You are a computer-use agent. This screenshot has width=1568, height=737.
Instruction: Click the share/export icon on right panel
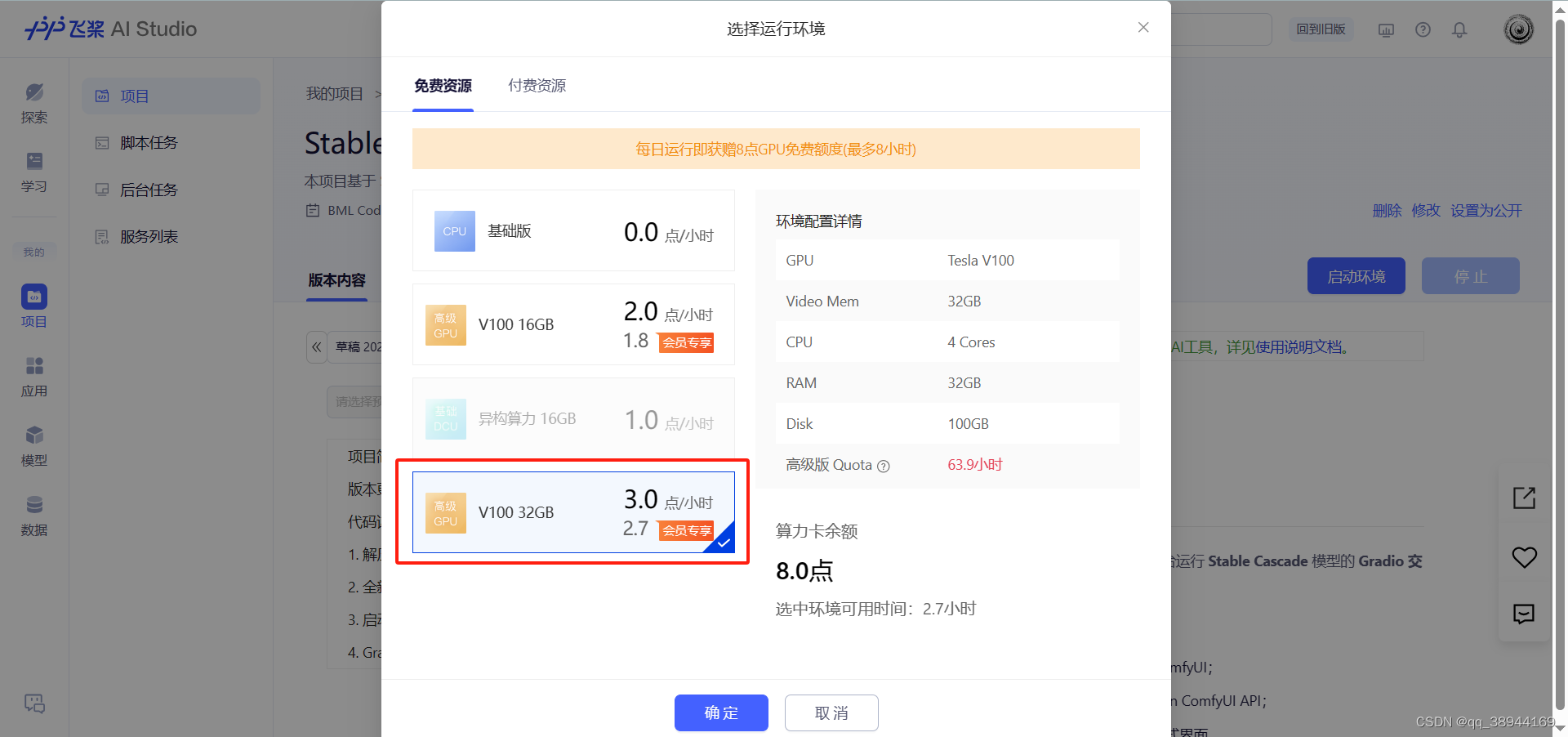click(x=1524, y=498)
